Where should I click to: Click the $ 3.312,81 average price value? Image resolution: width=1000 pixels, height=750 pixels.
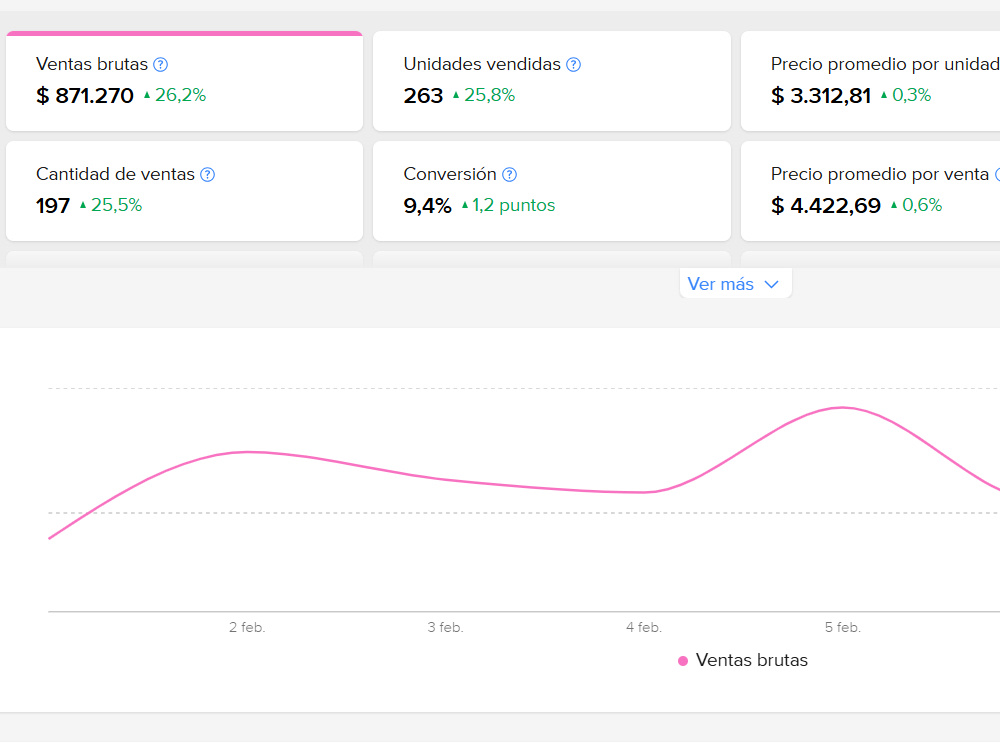821,96
